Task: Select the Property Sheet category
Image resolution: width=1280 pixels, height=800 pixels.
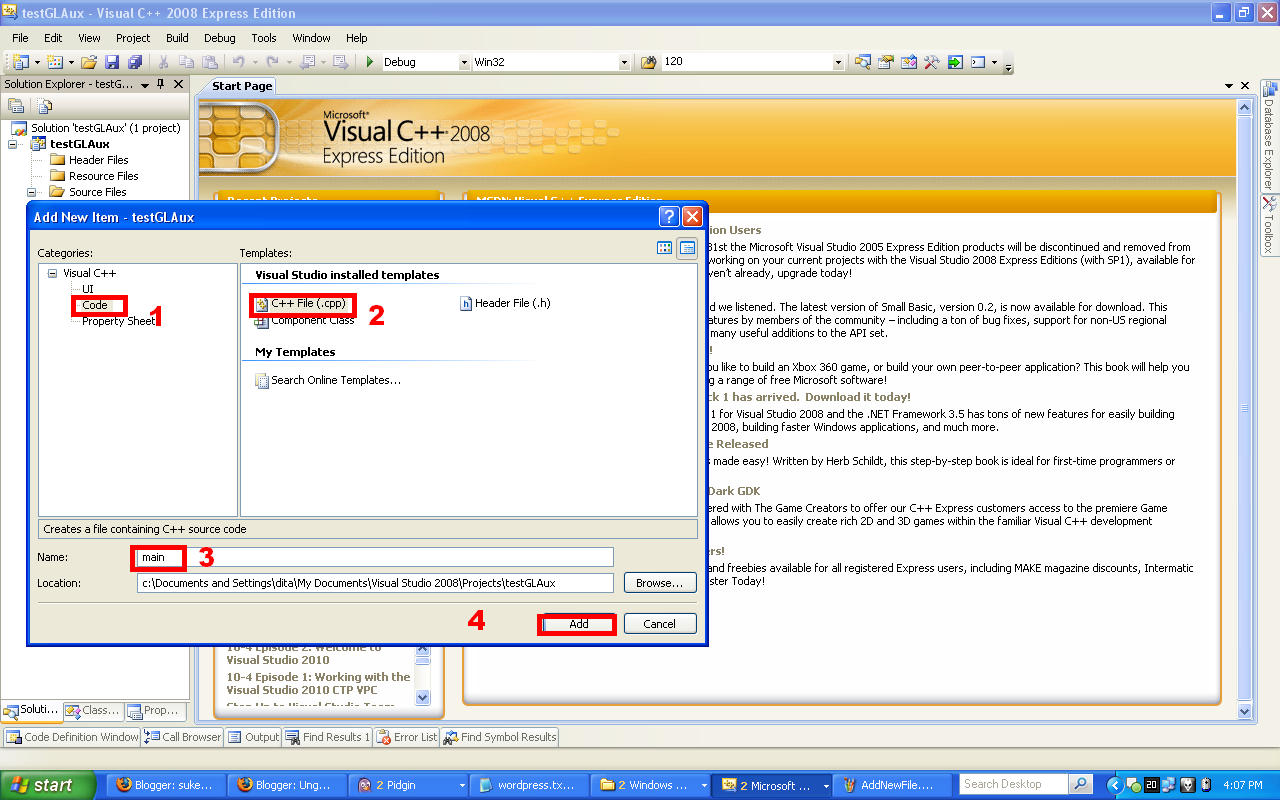Action: point(119,321)
